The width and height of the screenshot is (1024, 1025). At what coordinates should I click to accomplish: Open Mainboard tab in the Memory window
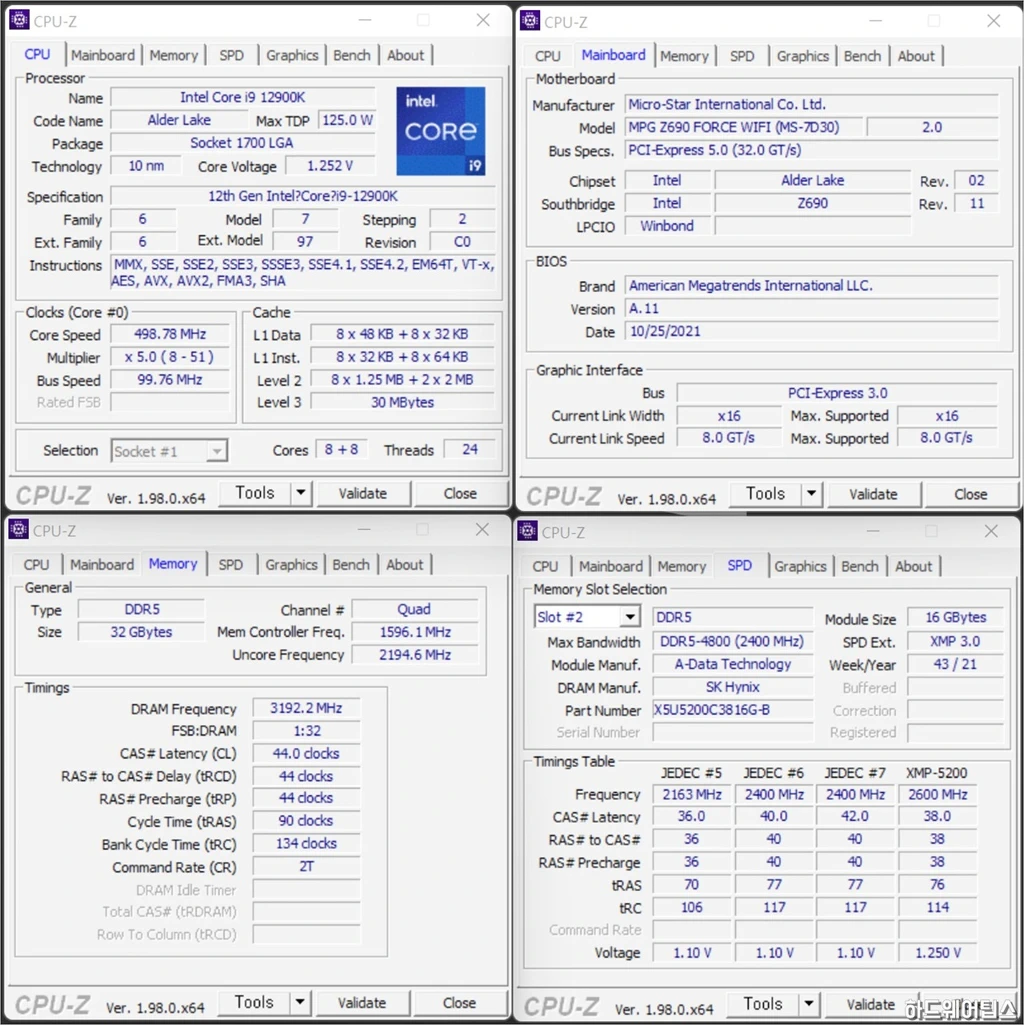pyautogui.click(x=102, y=565)
